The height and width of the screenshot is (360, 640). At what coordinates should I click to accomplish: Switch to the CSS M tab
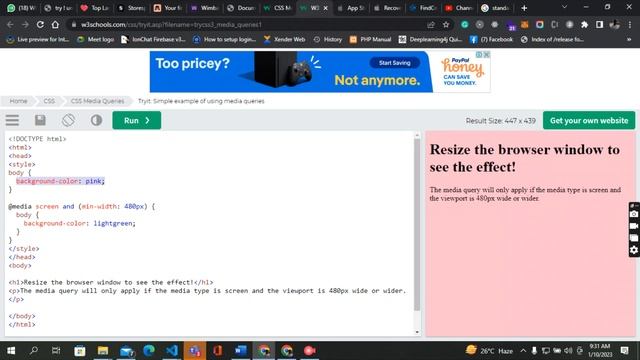(278, 8)
